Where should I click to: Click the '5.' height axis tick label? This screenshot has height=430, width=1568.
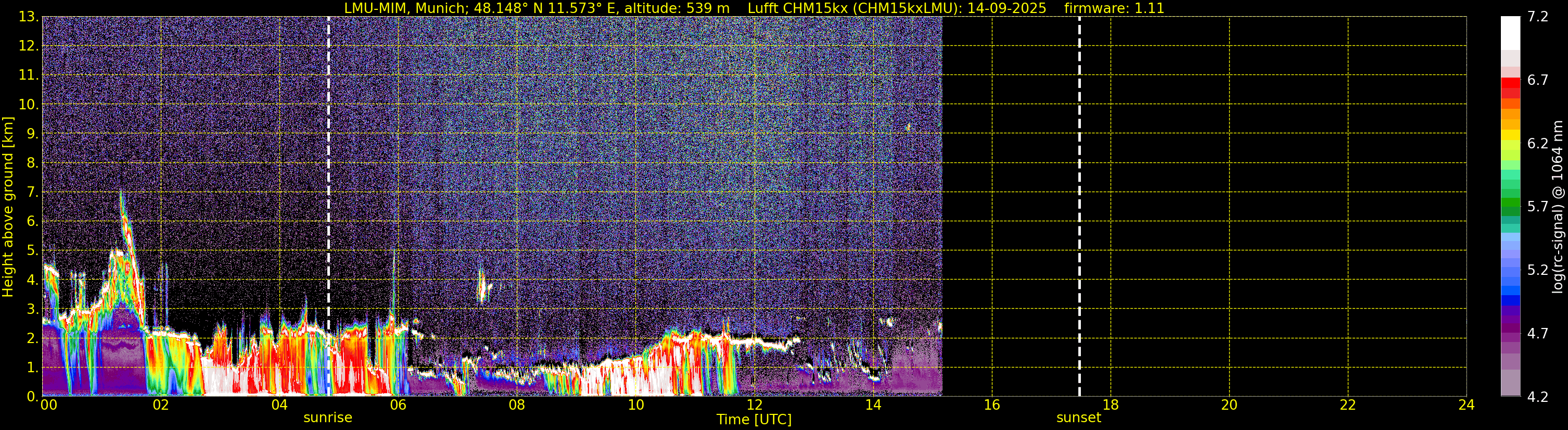tap(32, 250)
